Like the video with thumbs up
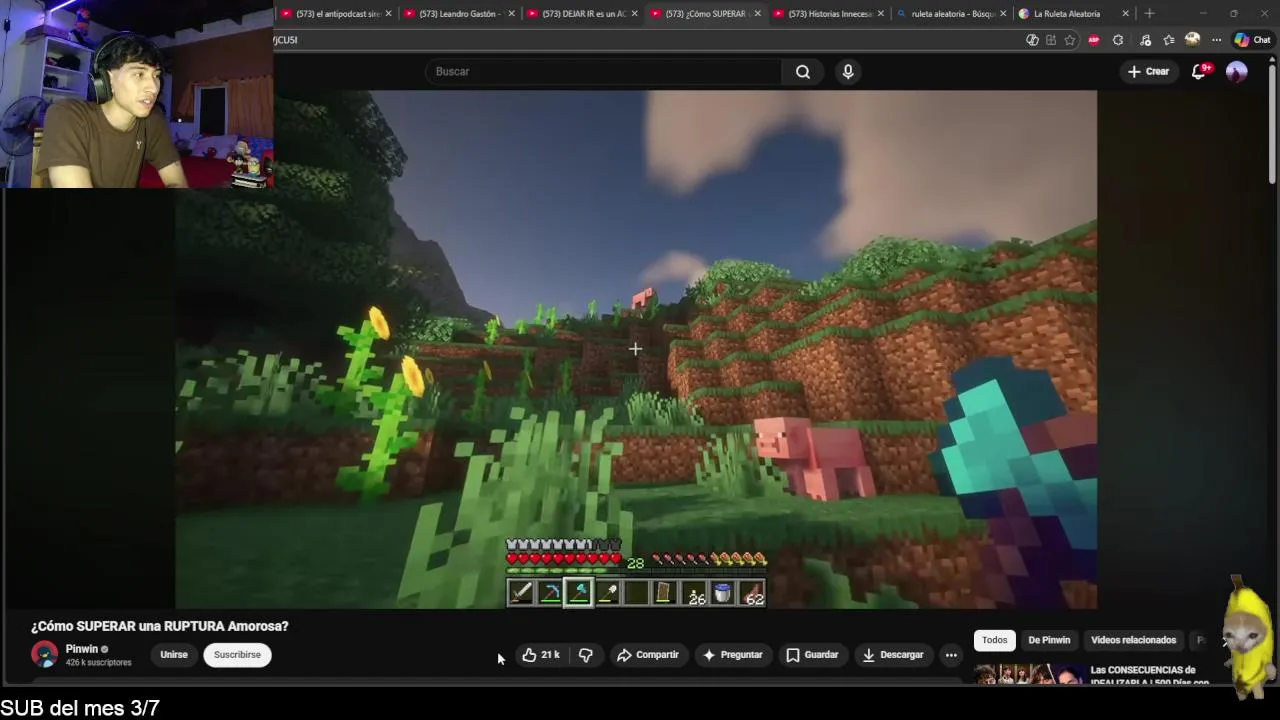The height and width of the screenshot is (720, 1280). click(540, 655)
